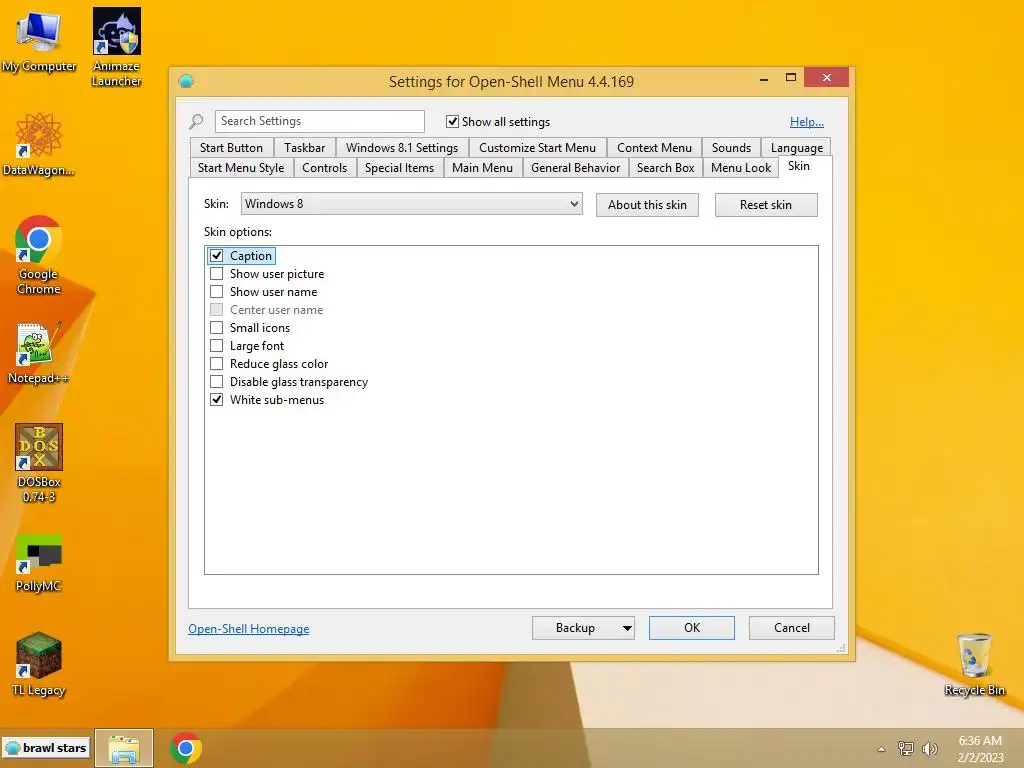Image resolution: width=1024 pixels, height=768 pixels.
Task: Click the search magnifier icon
Action: pos(196,121)
